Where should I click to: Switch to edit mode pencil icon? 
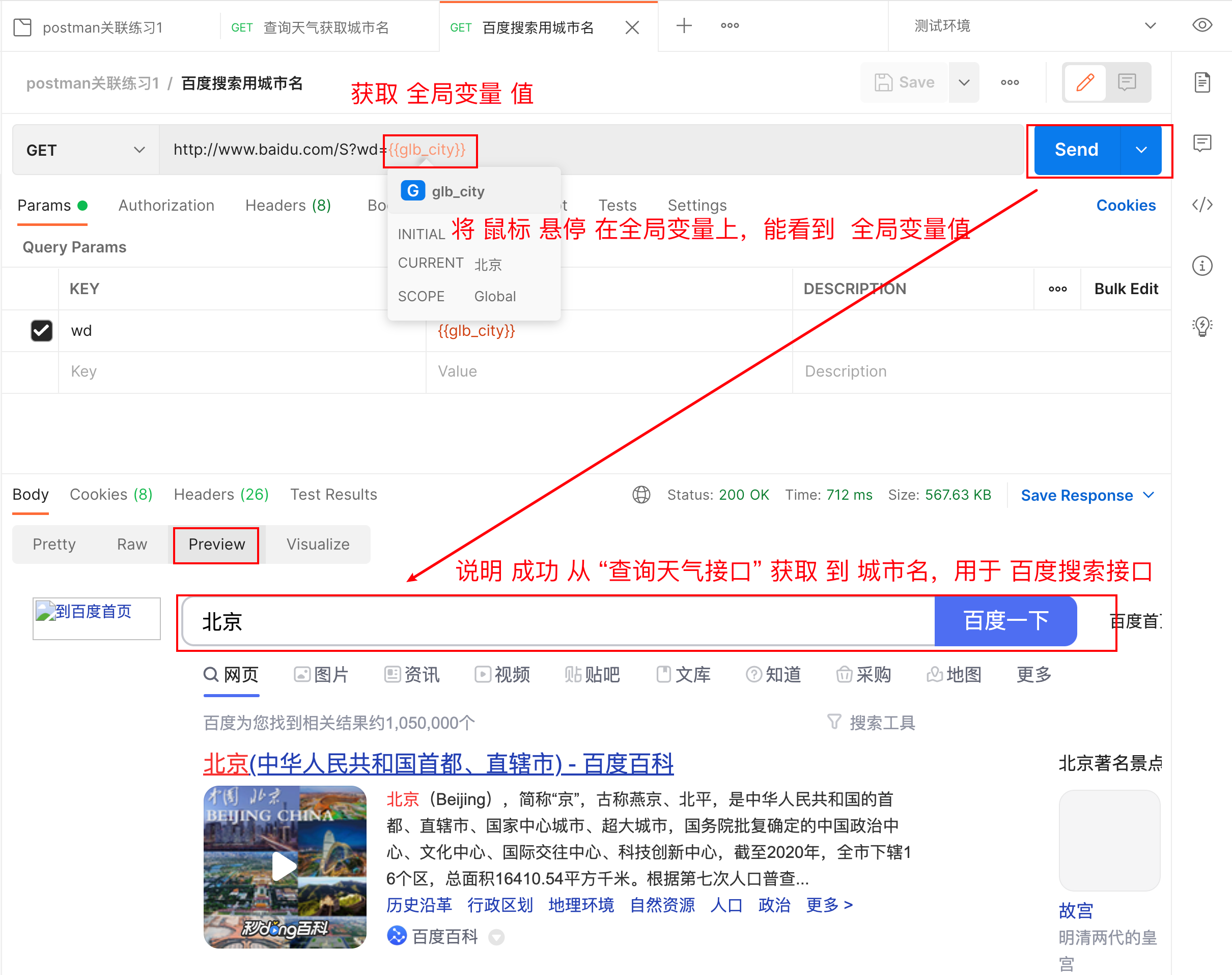point(1085,83)
